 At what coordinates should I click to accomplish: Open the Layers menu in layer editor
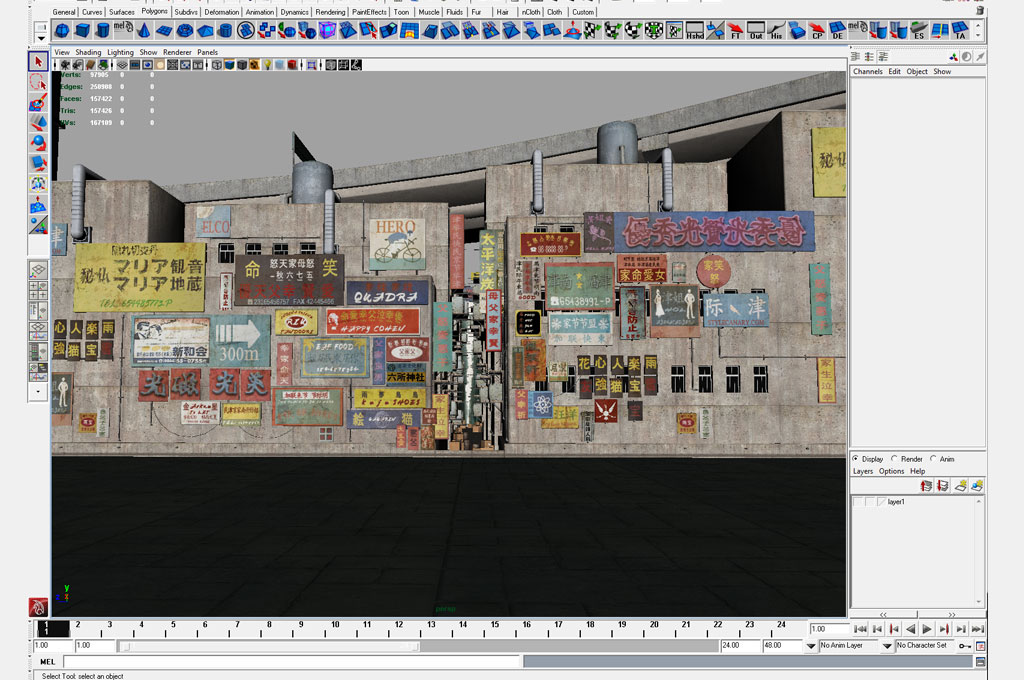click(863, 471)
